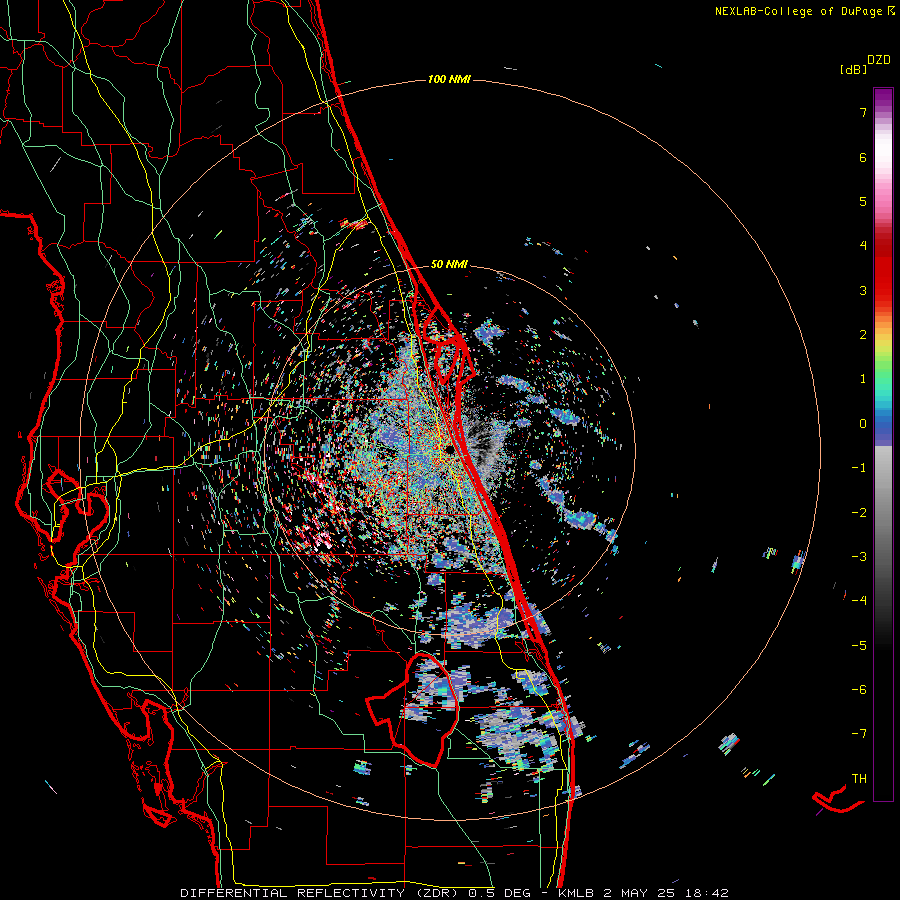Click the TH threshold label in legend
900x900 pixels.
pos(859,779)
